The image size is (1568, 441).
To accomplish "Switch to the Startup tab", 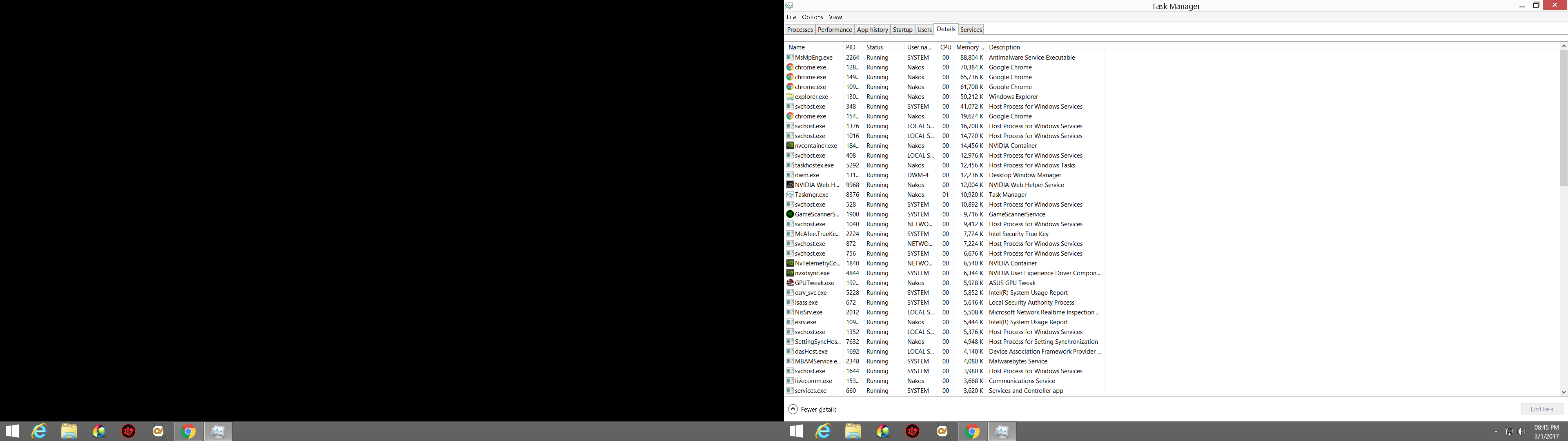I will point(903,29).
